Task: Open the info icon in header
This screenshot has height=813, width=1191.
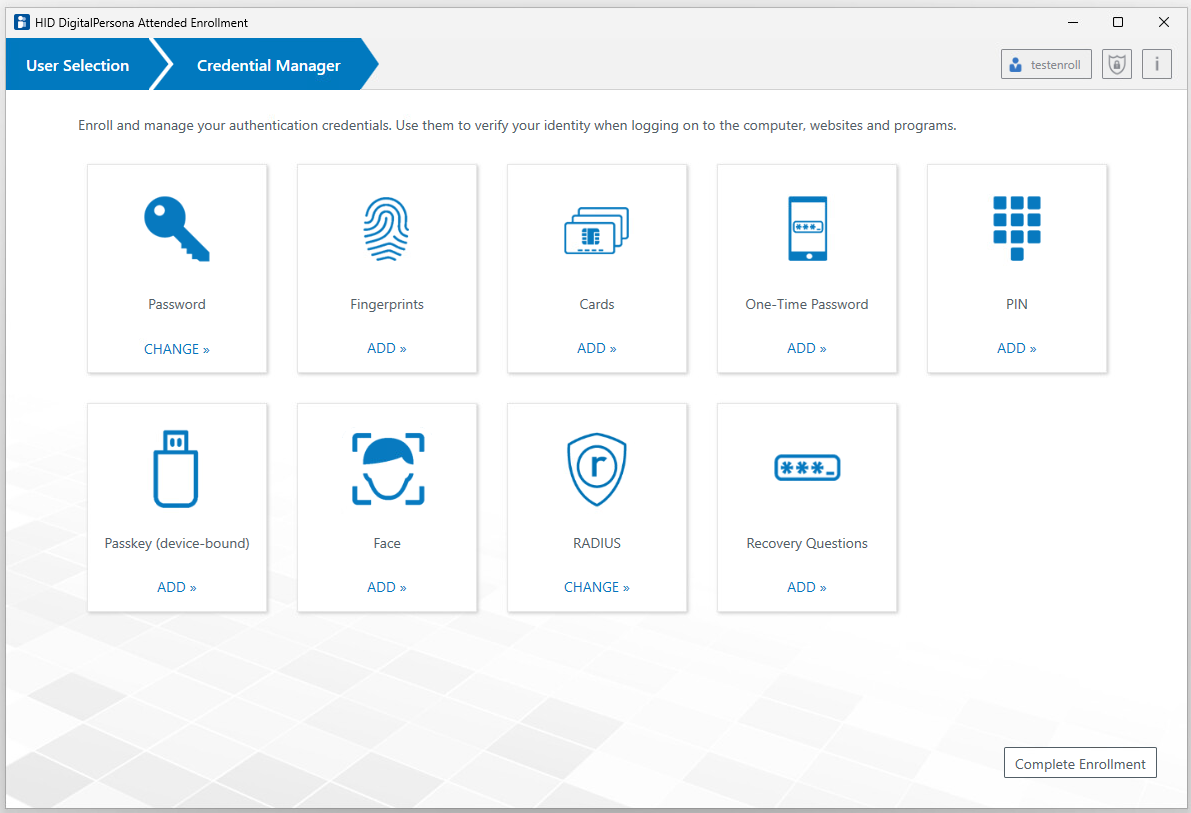Action: tap(1157, 65)
